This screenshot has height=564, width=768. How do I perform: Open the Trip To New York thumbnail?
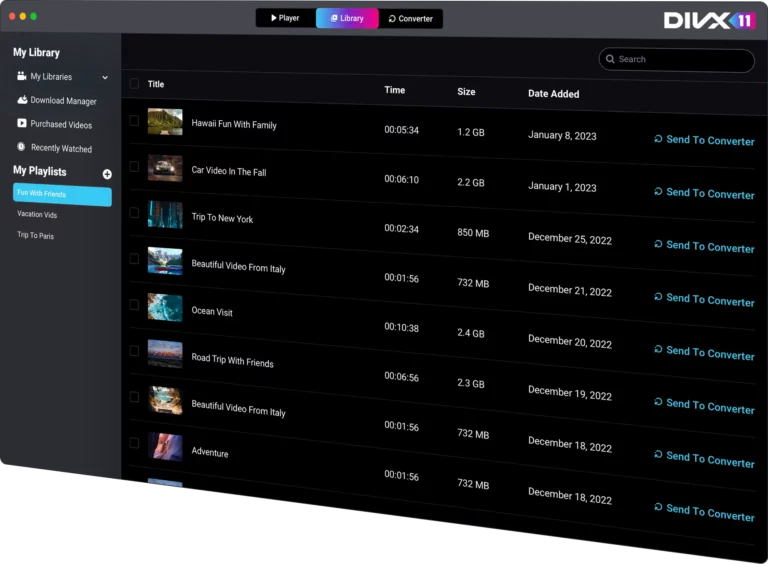[165, 214]
